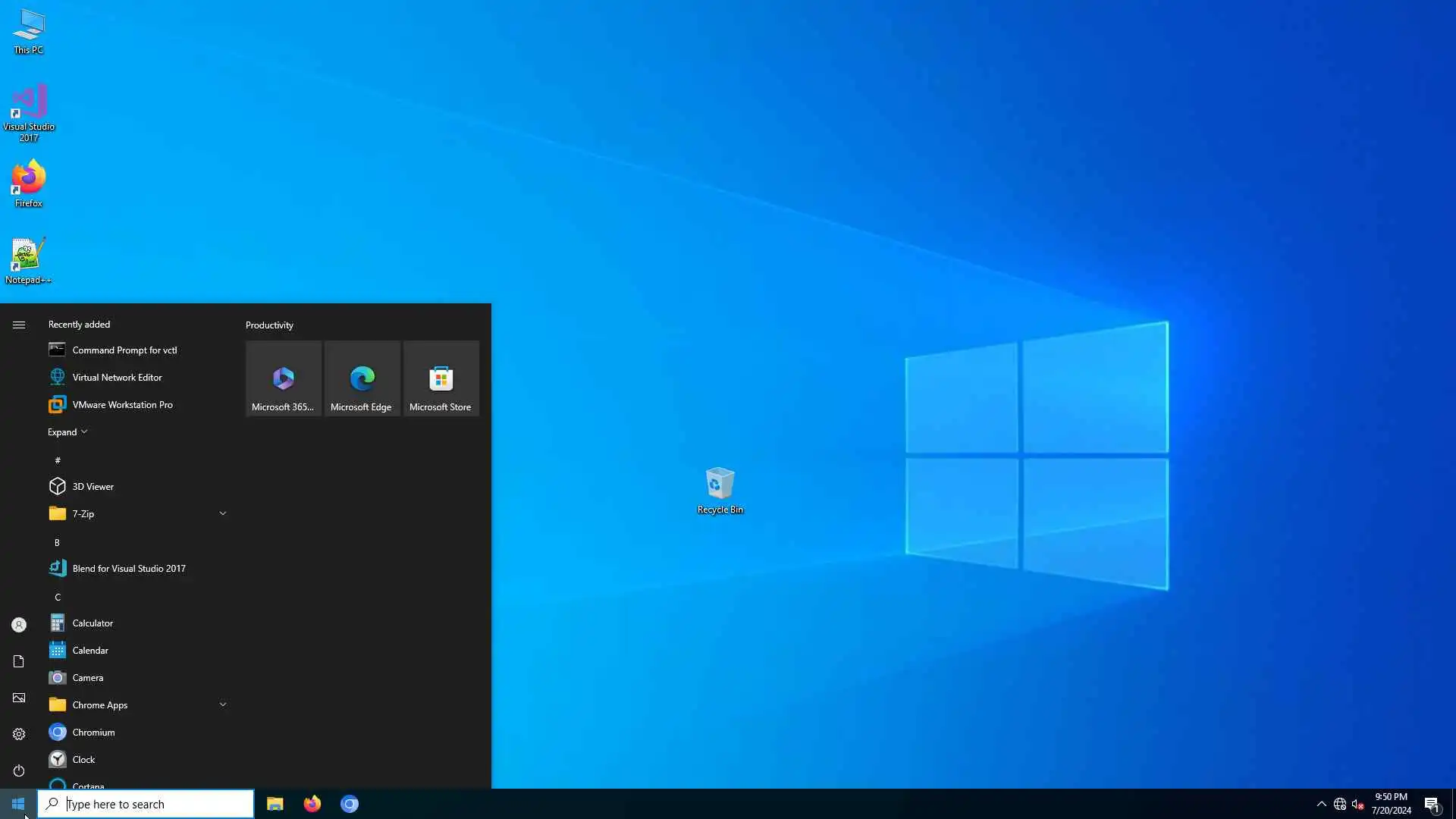Image resolution: width=1456 pixels, height=819 pixels.
Task: Open File Explorer from the taskbar
Action: click(x=275, y=804)
